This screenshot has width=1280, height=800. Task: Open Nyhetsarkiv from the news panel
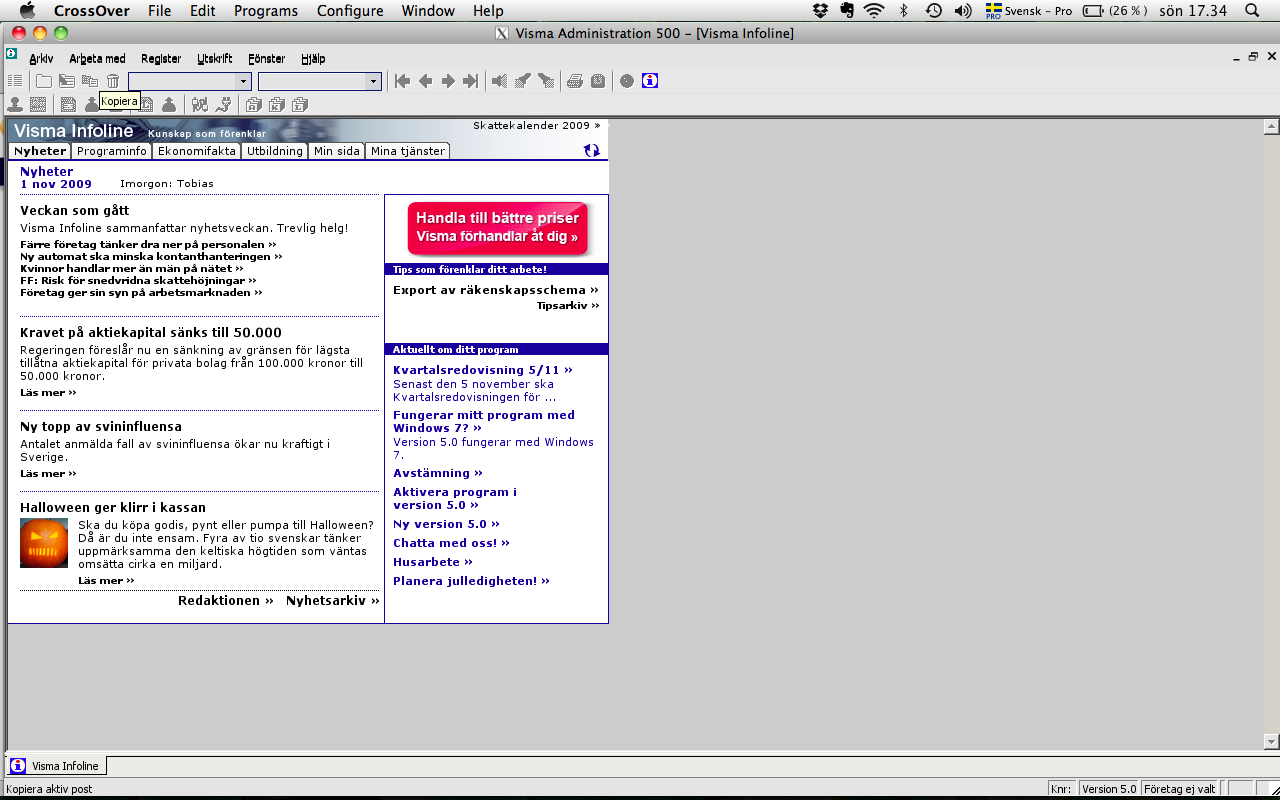331,601
